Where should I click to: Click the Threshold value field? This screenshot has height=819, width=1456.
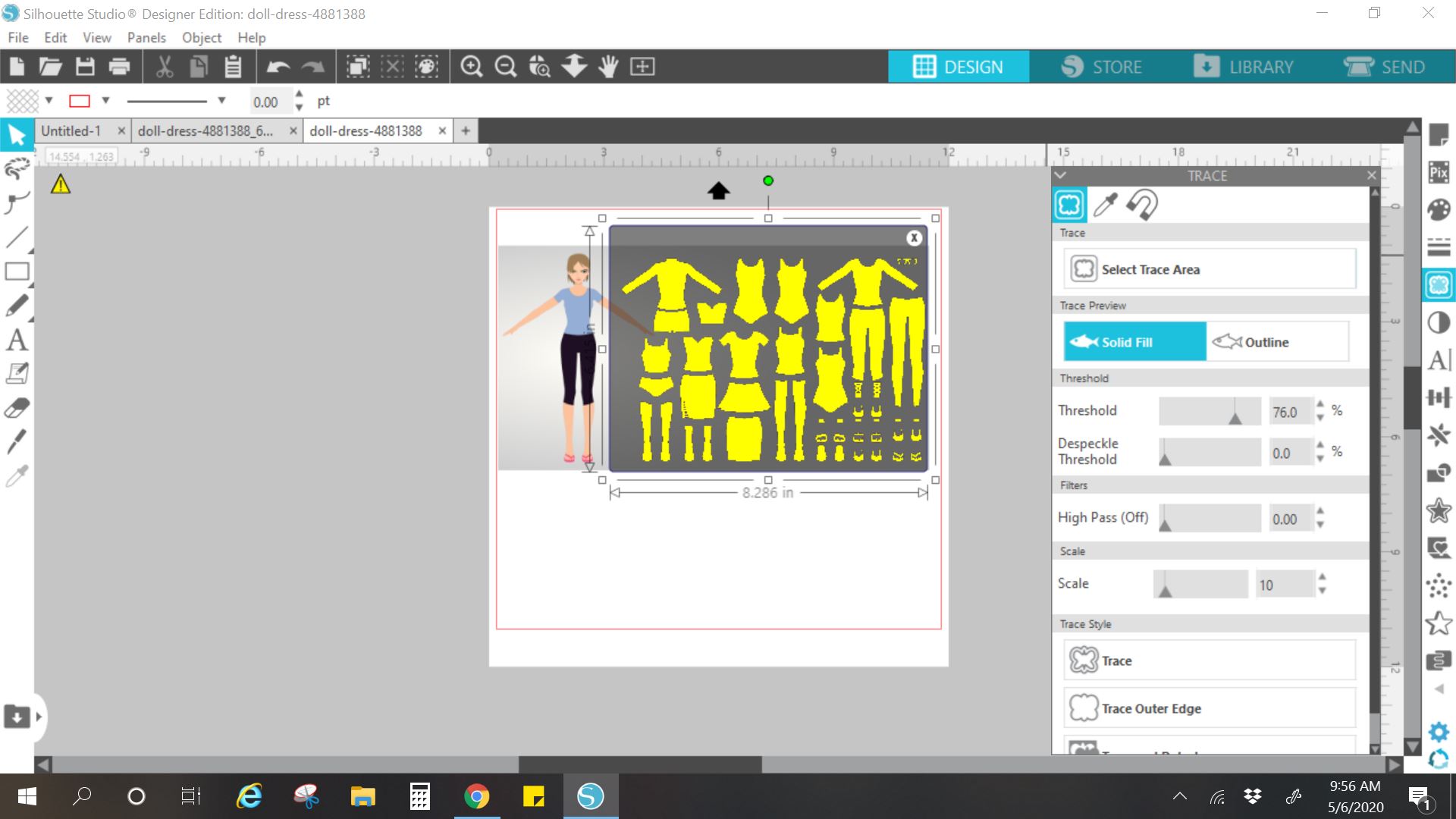1291,411
